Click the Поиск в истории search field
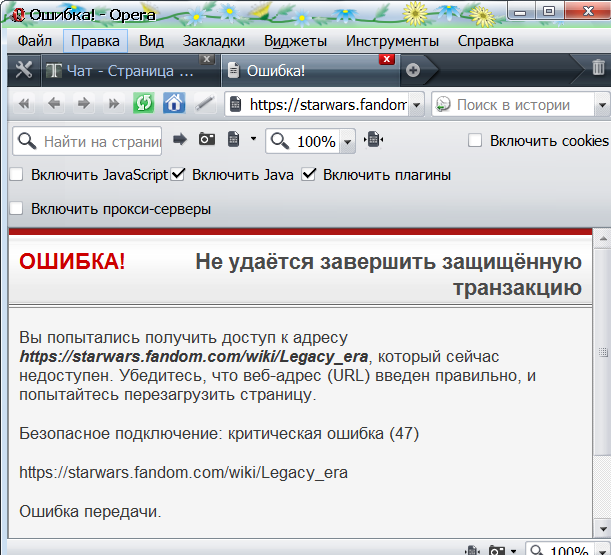This screenshot has height=555, width=611. [x=520, y=105]
